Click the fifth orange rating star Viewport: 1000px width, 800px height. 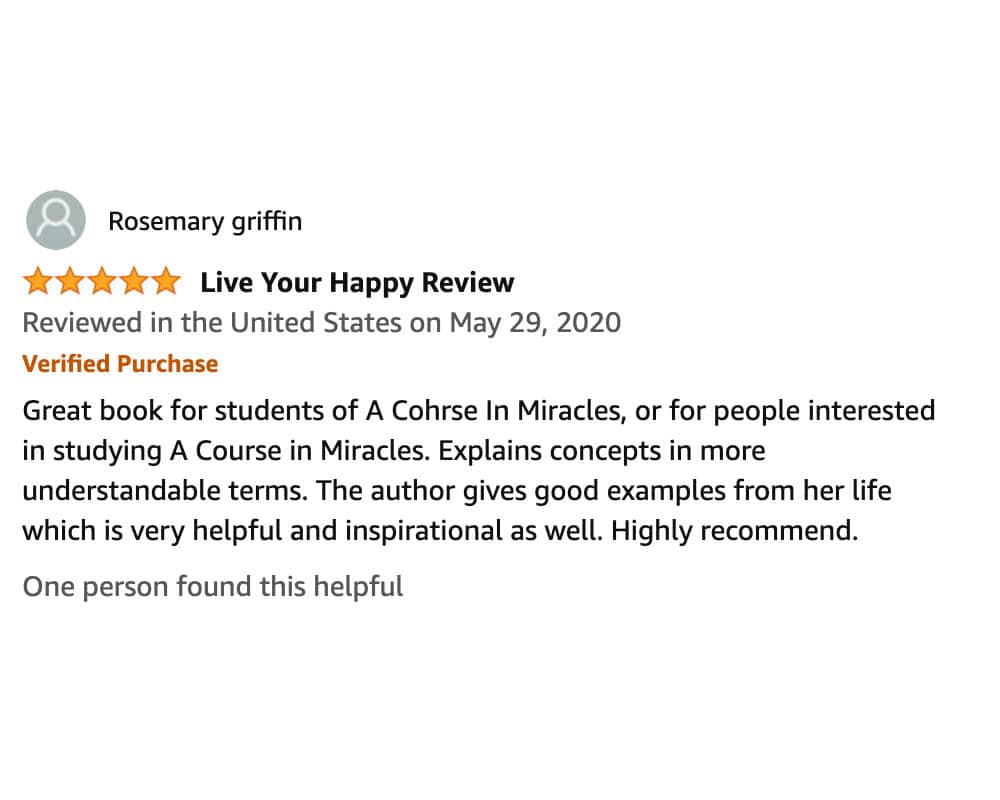[x=165, y=283]
